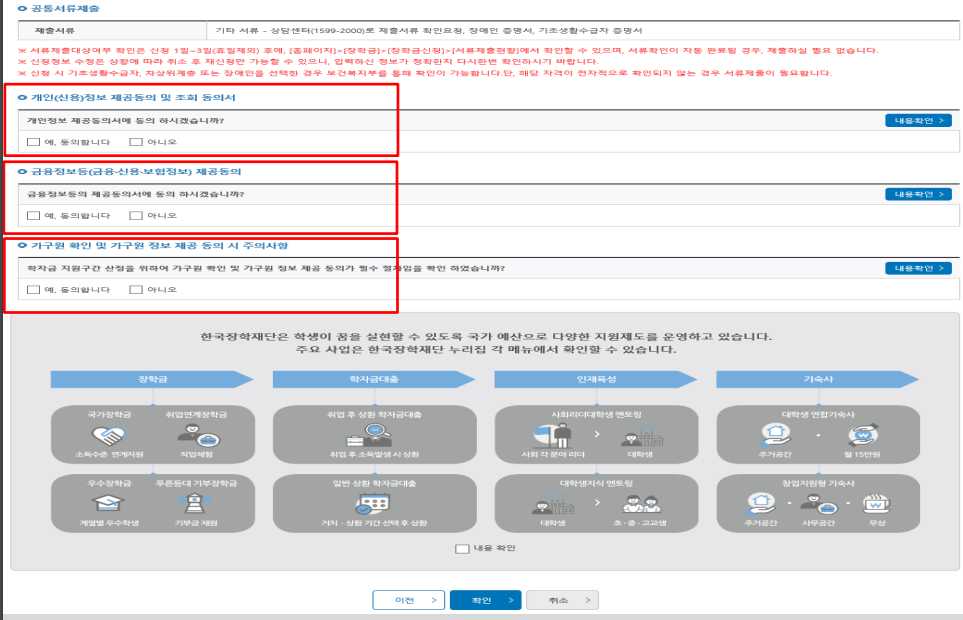Viewport: 963px width, 620px height.
Task: Click the 창업지원형 기숙사 주거공간 icon
Action: point(763,505)
